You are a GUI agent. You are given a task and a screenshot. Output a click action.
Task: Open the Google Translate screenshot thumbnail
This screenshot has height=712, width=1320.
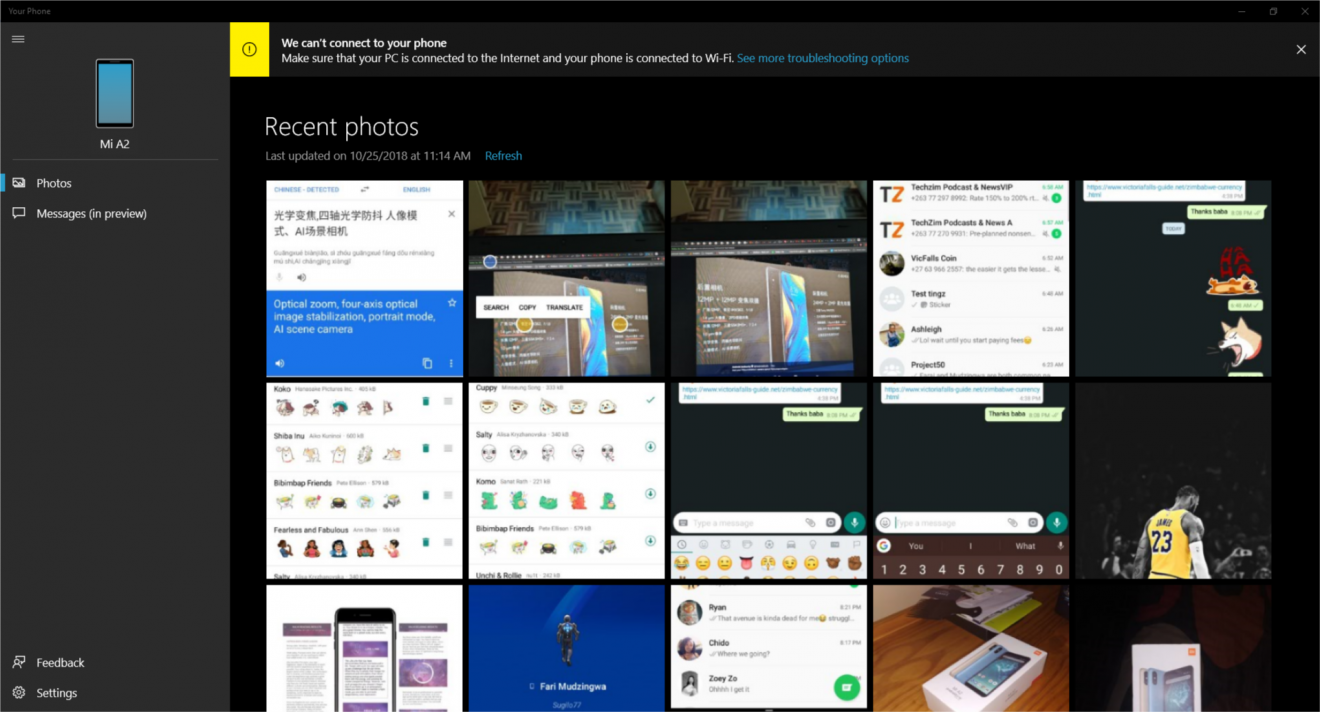click(x=364, y=278)
